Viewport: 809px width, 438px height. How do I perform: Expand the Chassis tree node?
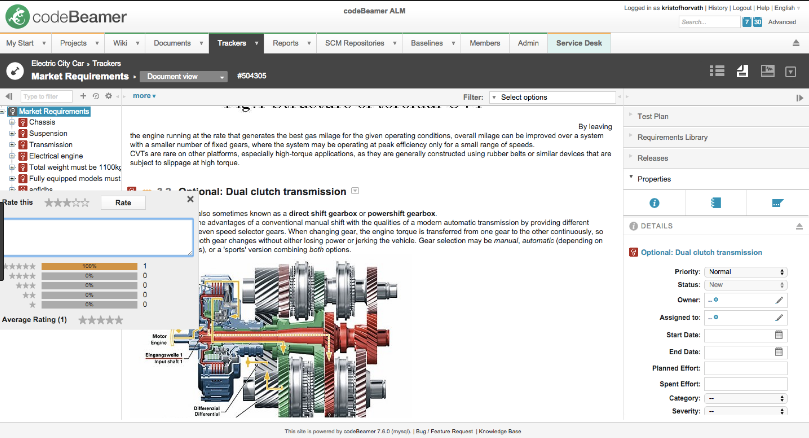click(x=10, y=123)
